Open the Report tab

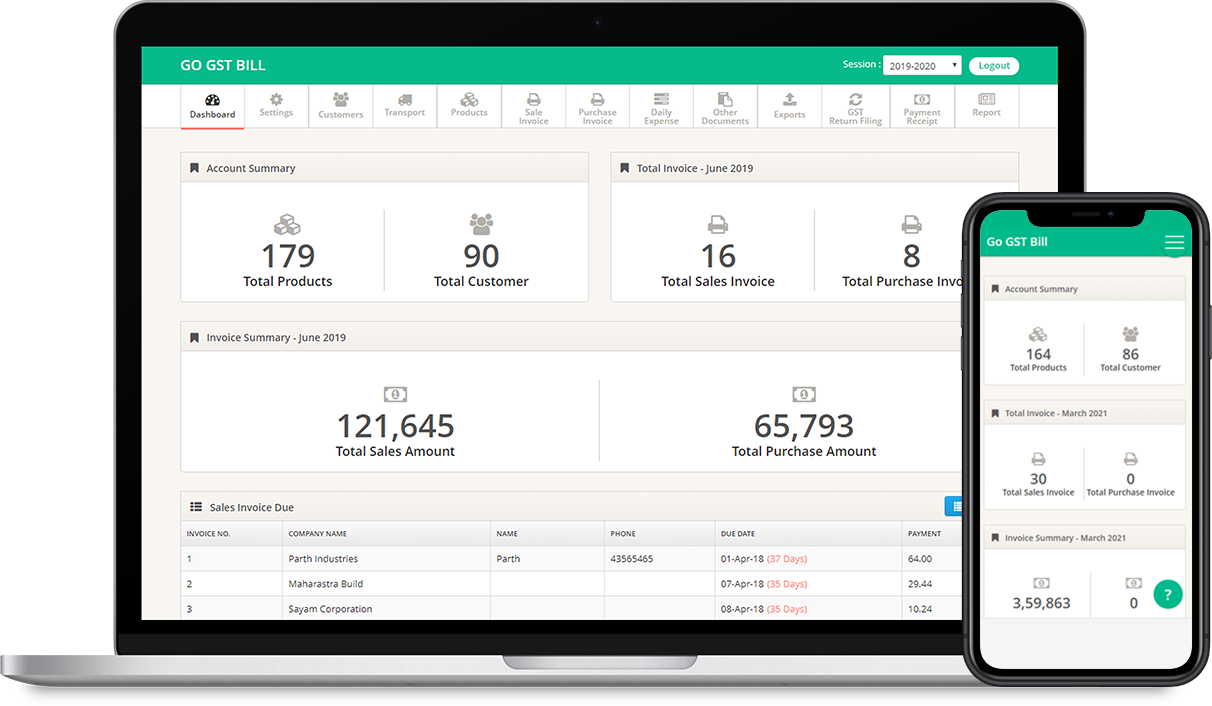(986, 106)
